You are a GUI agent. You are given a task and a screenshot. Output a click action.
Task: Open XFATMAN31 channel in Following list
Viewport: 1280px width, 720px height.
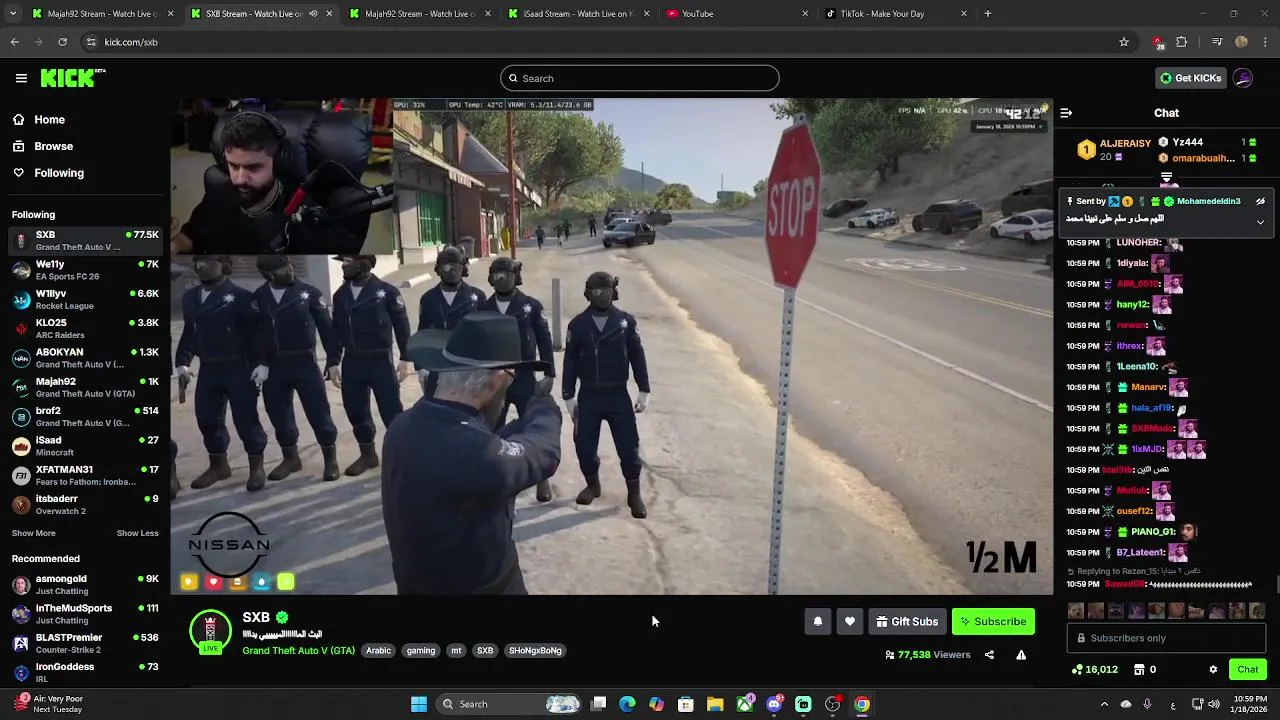click(x=85, y=475)
